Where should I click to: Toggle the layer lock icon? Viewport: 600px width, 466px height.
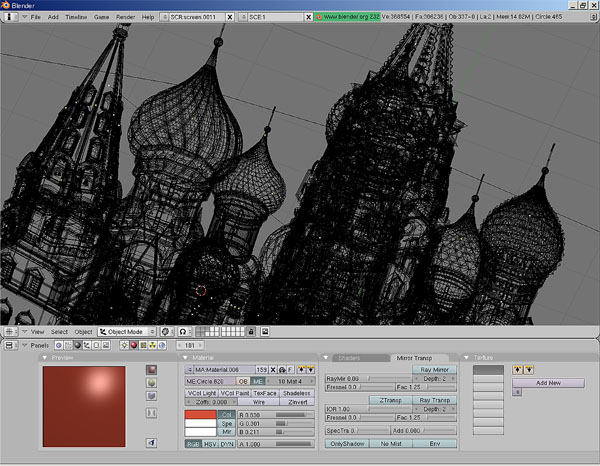pyautogui.click(x=251, y=332)
